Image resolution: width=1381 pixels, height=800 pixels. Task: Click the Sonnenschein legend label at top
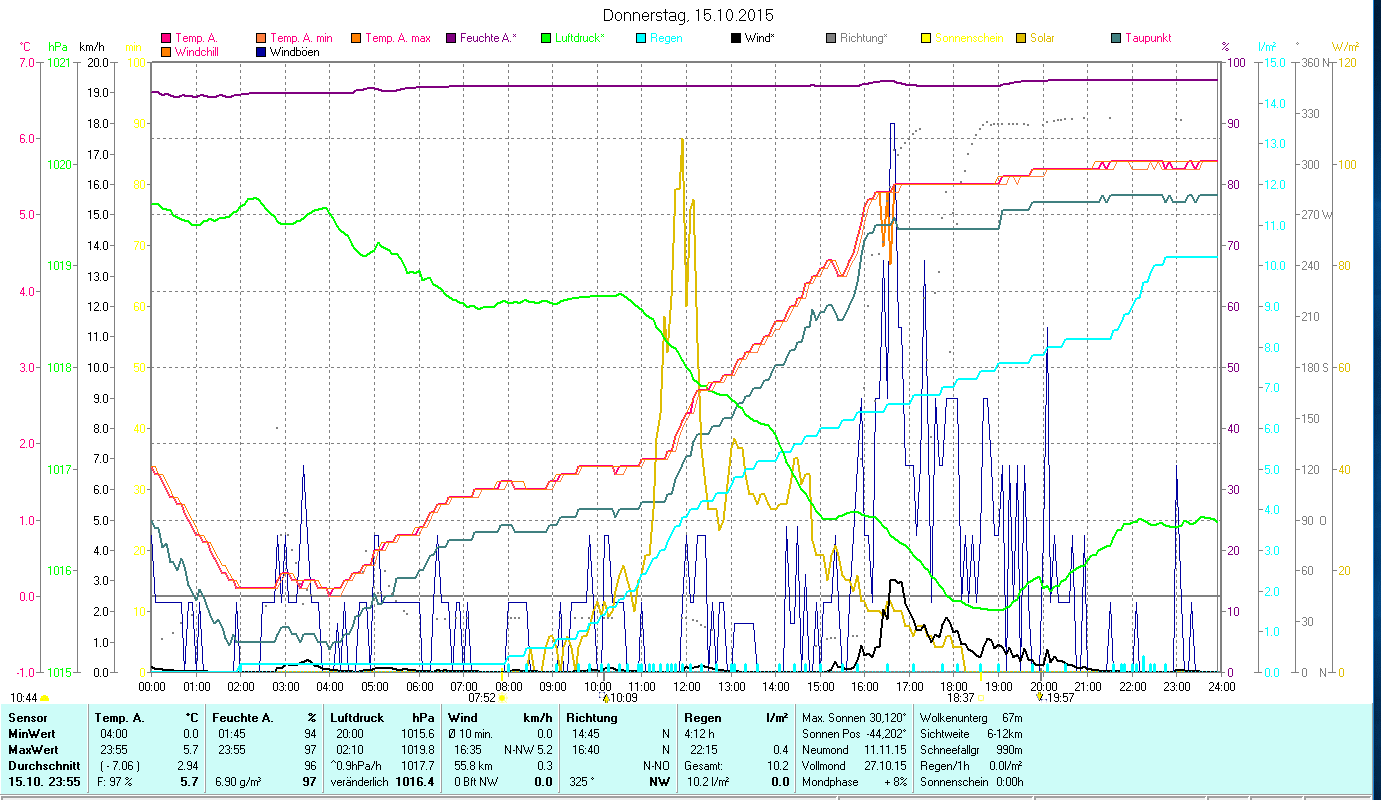point(969,38)
